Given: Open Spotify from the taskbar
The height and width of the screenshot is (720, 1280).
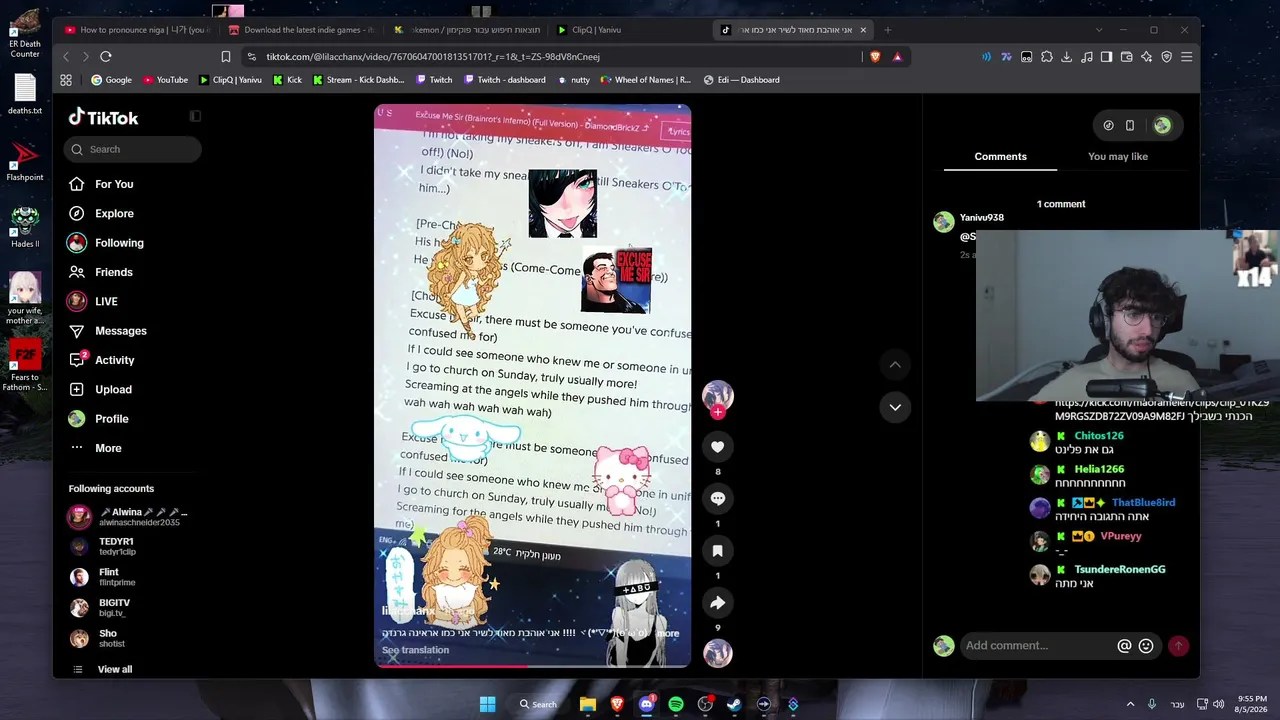Looking at the screenshot, I should (x=676, y=704).
